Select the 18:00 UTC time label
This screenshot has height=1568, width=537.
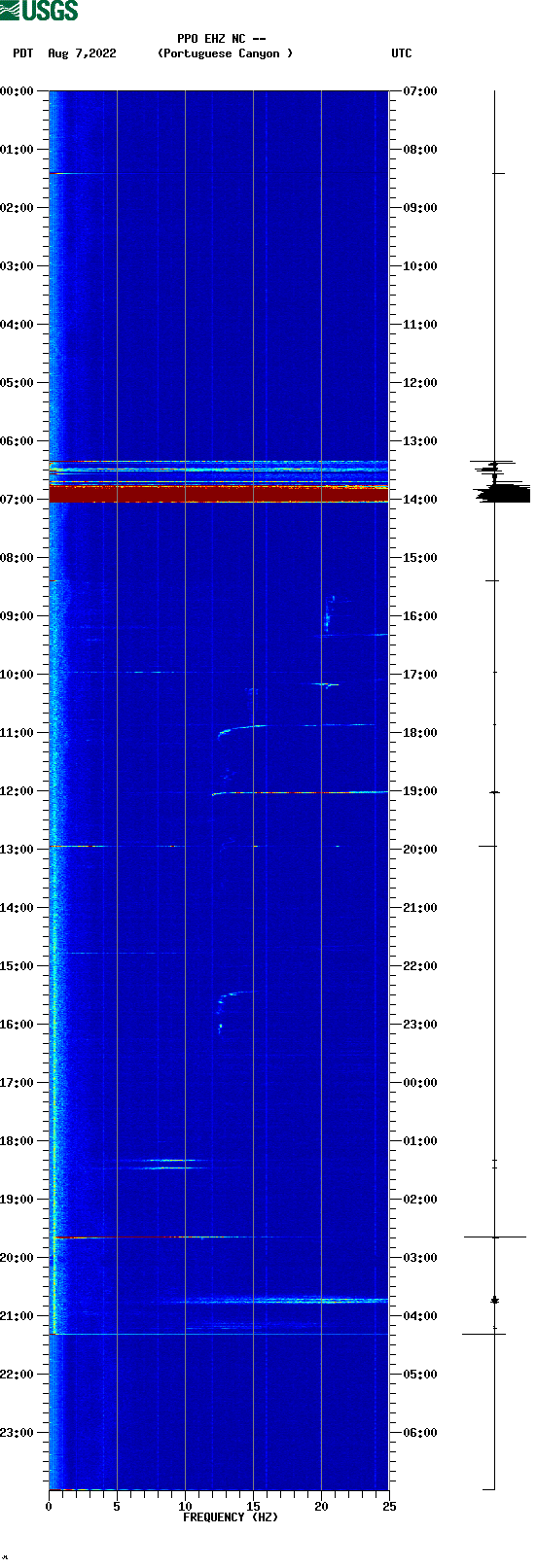click(420, 733)
